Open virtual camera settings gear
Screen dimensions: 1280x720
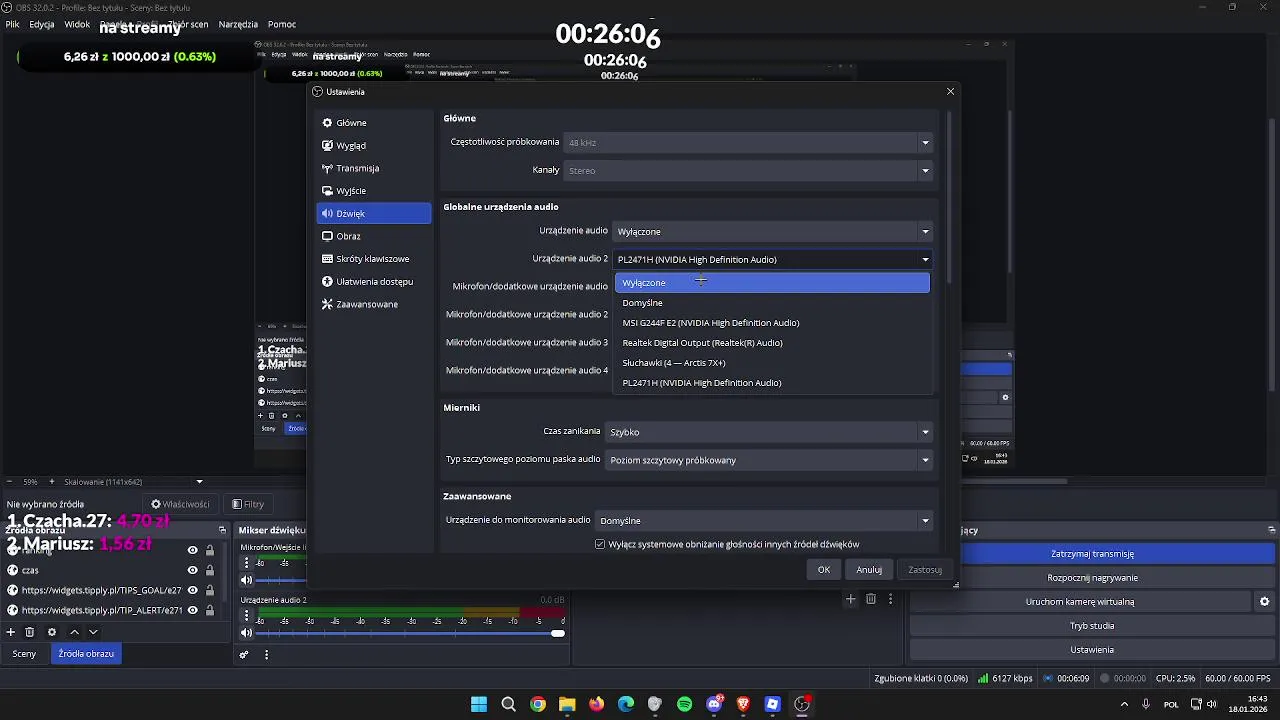tap(1264, 602)
